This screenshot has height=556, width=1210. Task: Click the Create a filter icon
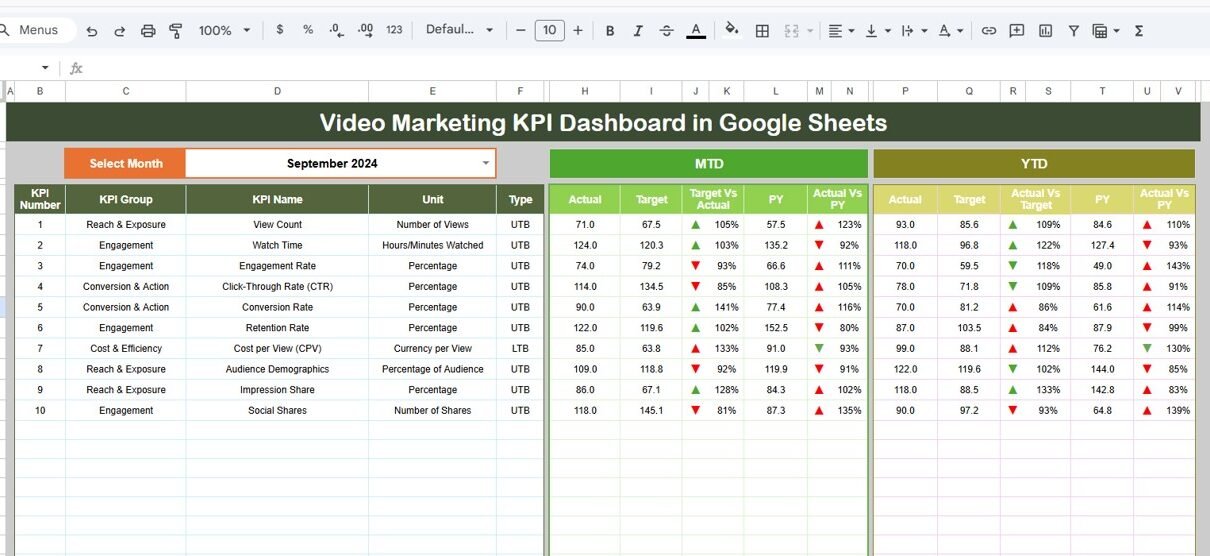pos(1073,31)
